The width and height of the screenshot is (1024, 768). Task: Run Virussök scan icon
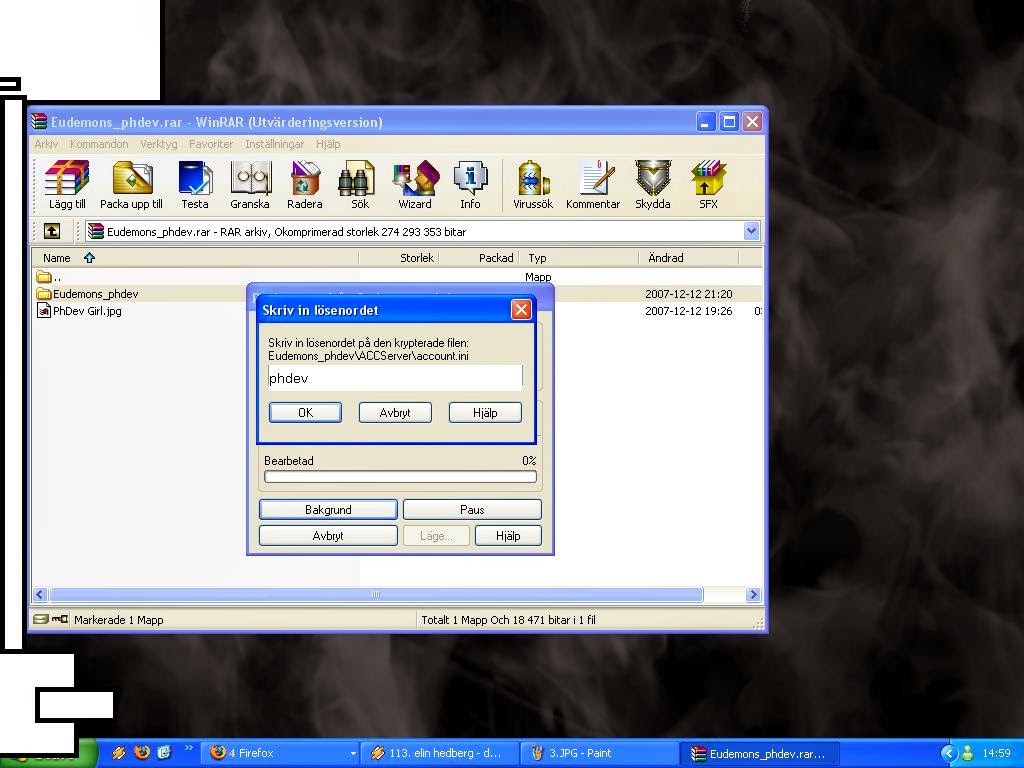click(533, 185)
